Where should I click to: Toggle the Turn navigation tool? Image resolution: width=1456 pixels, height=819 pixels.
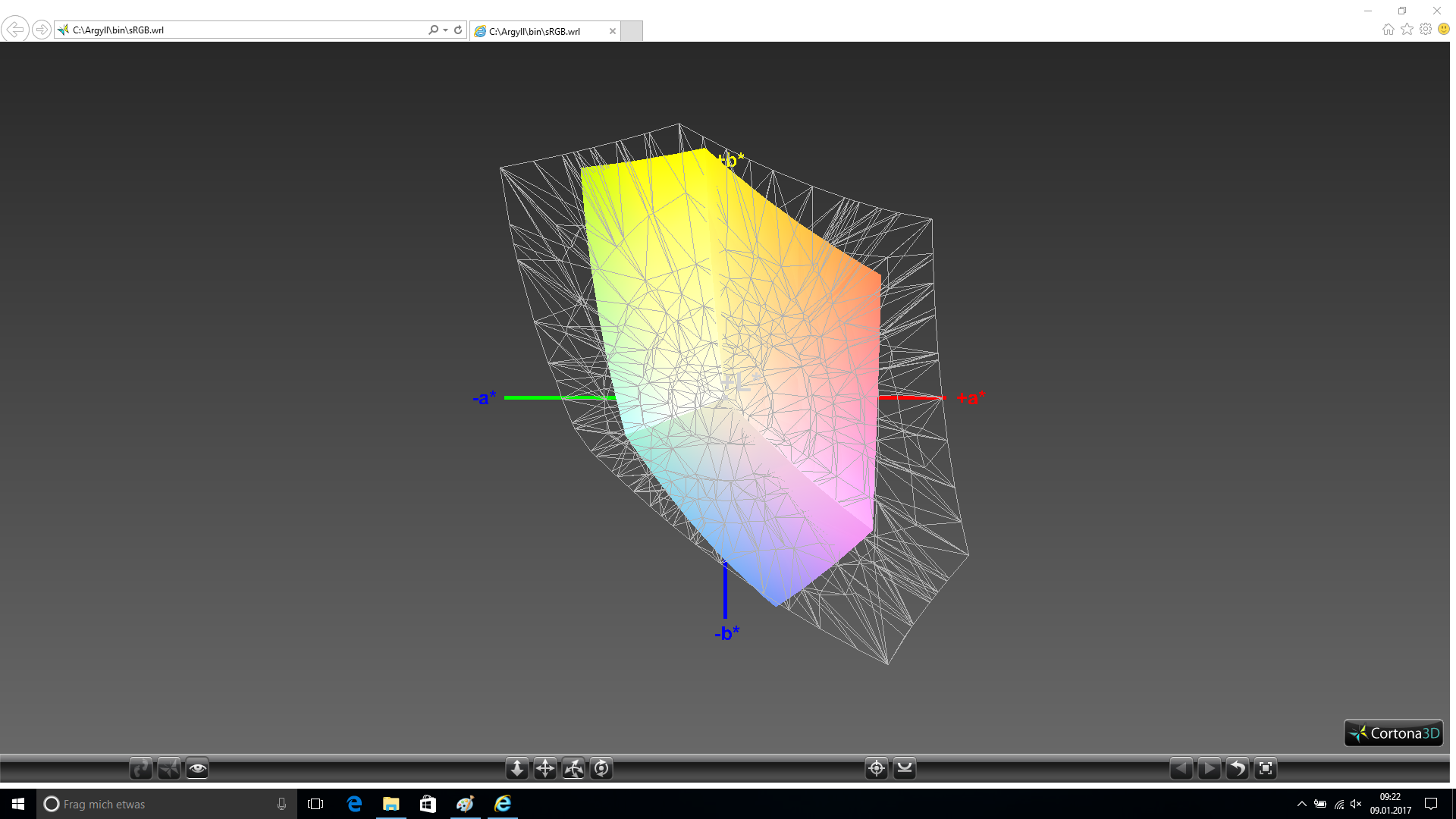click(x=573, y=769)
